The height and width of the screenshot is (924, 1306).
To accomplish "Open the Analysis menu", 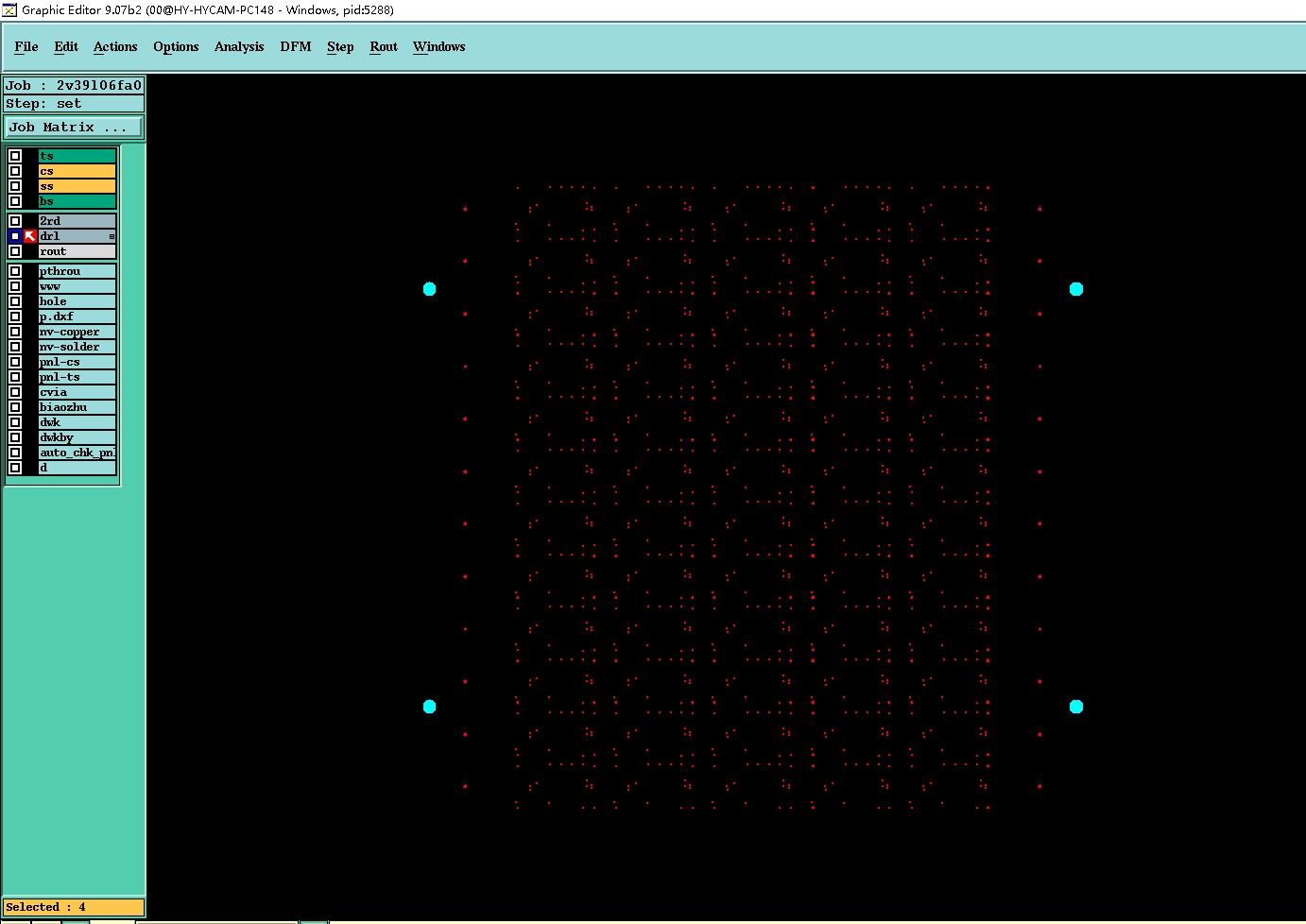I will tap(239, 46).
